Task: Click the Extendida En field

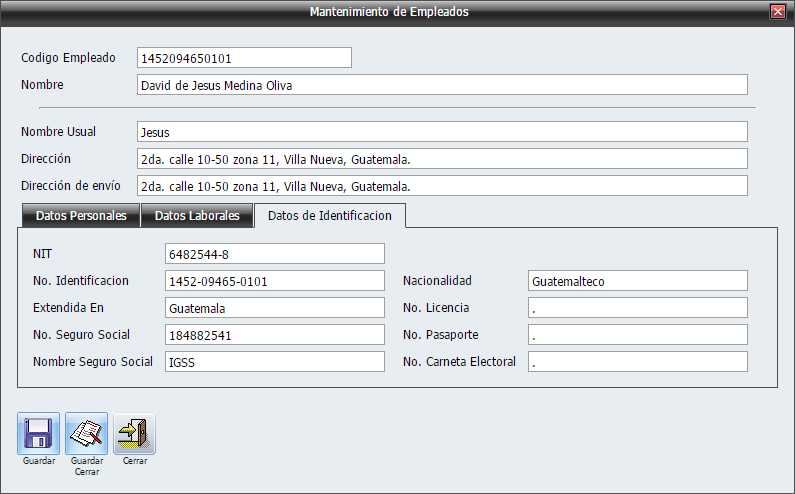Action: 274,308
